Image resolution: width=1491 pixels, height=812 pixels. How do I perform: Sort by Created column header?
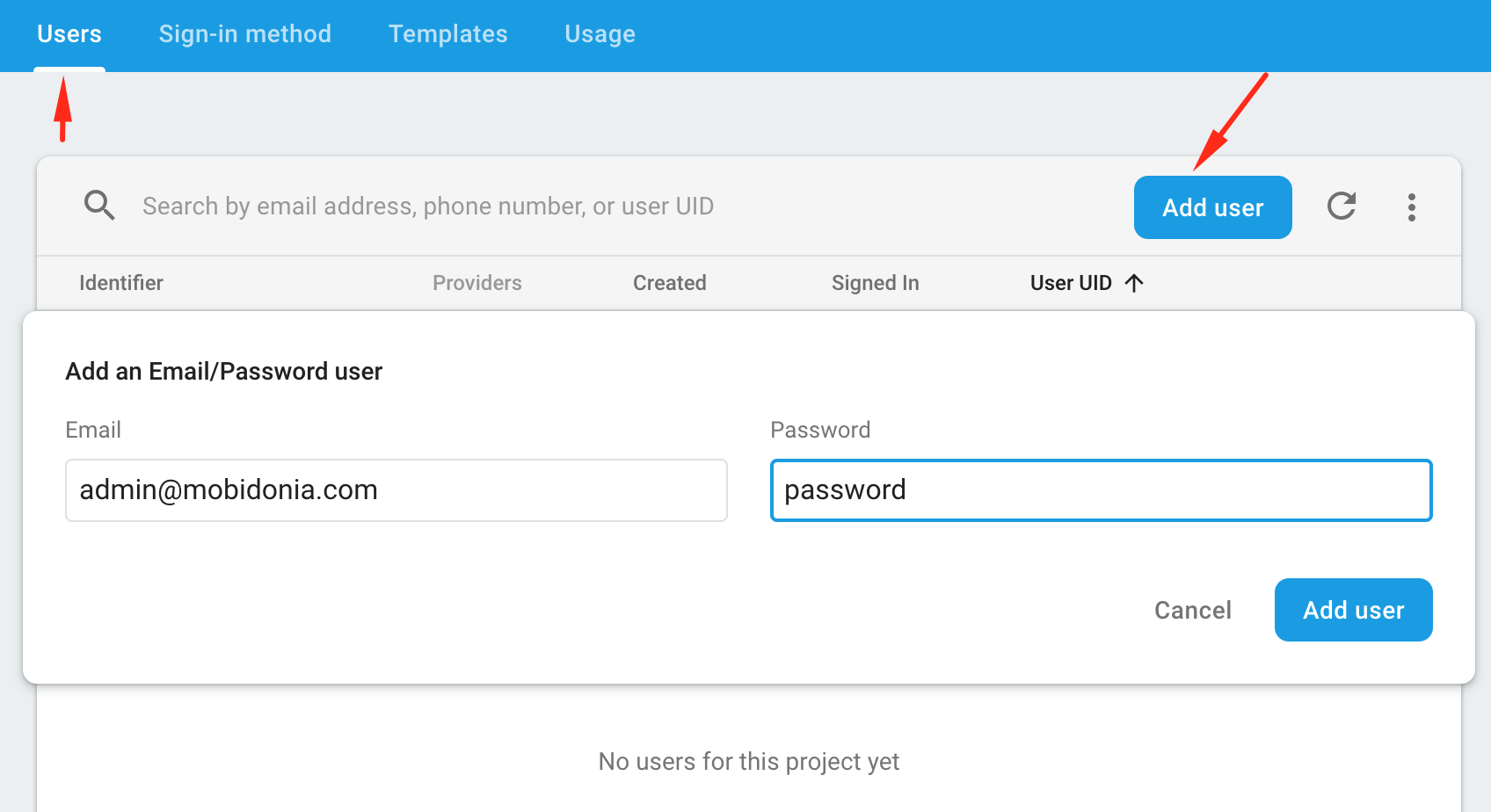670,283
